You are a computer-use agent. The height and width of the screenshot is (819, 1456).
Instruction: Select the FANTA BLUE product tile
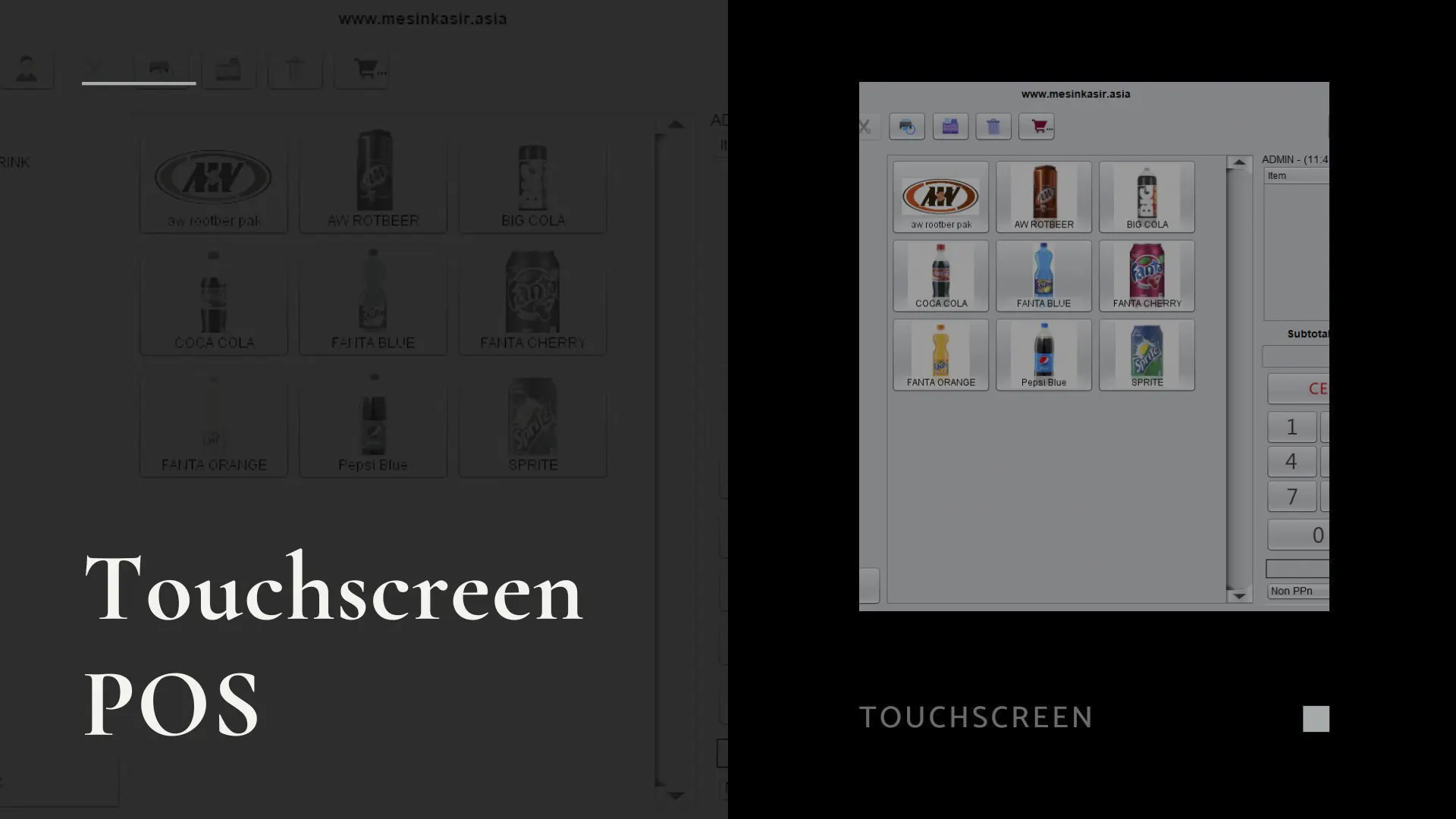point(1043,276)
